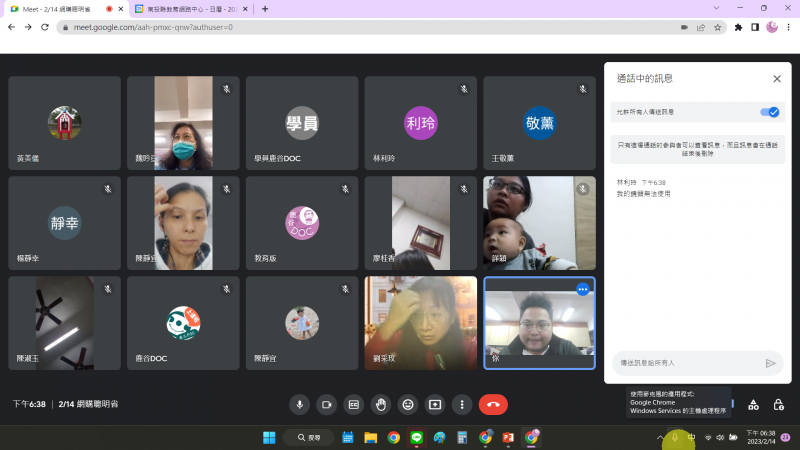
Task: Open more options three-dot menu
Action: (462, 405)
